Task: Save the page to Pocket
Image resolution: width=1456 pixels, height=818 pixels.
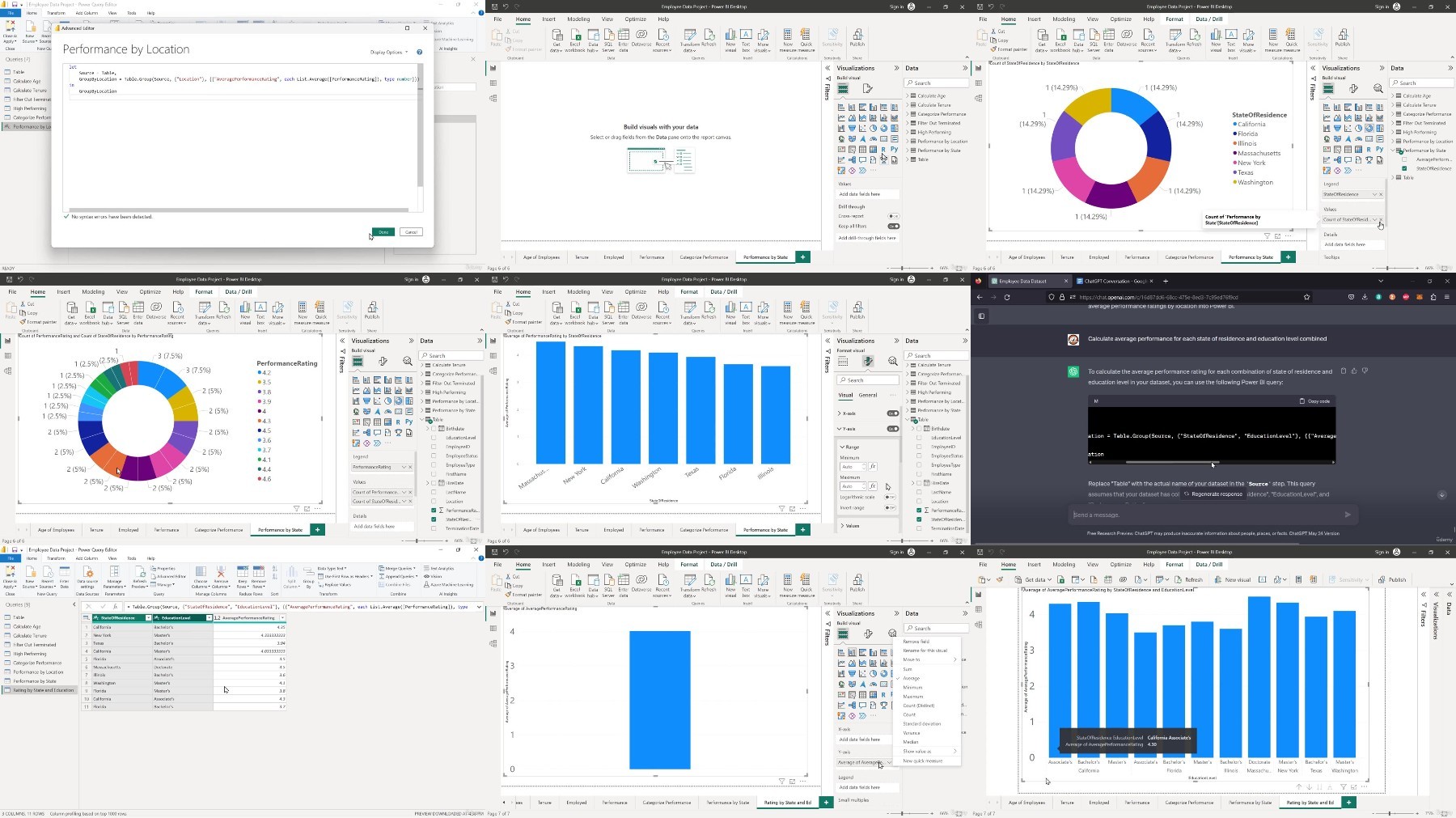Action: (x=1351, y=297)
